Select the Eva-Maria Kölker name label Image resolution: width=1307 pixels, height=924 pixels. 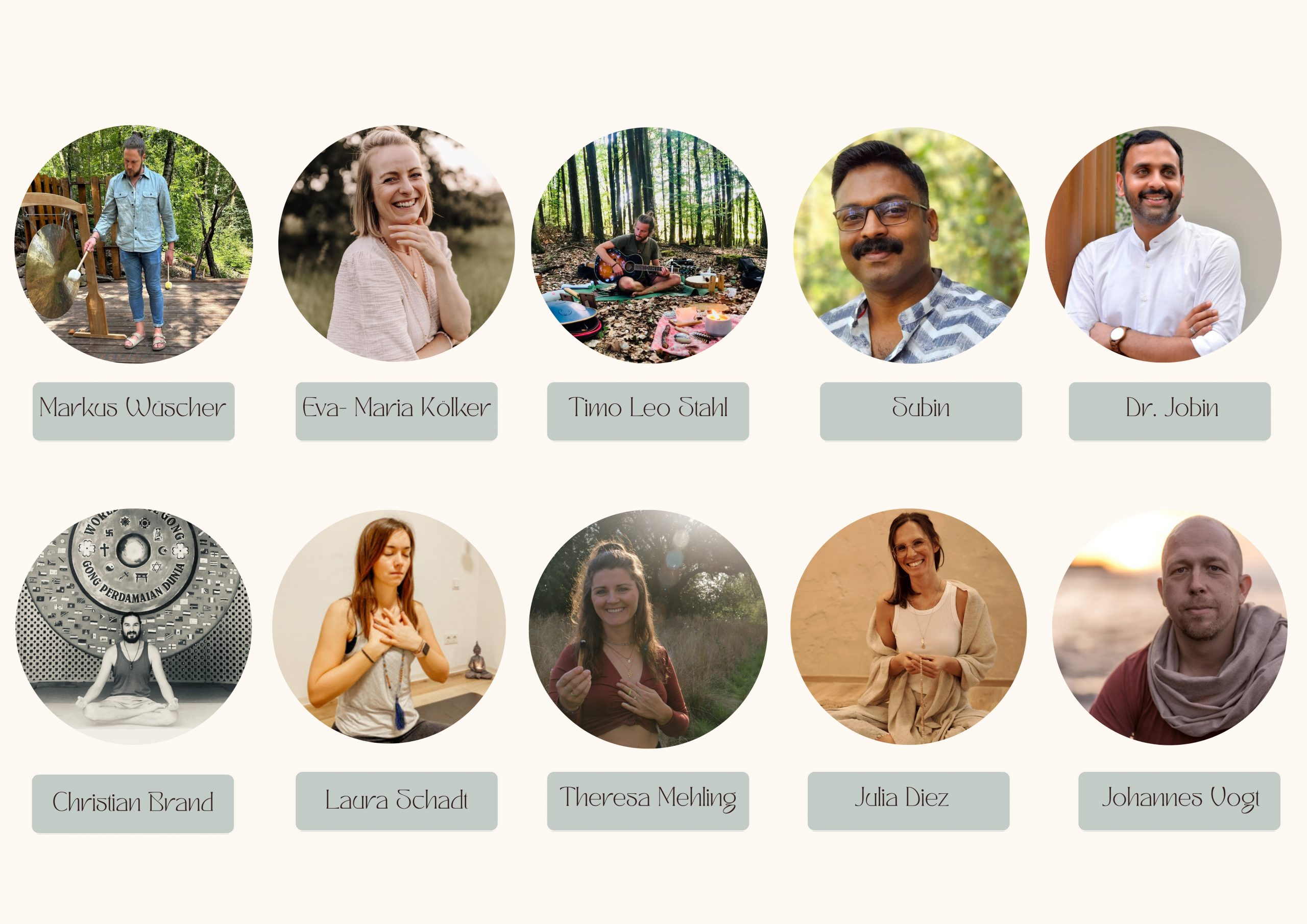pyautogui.click(x=396, y=411)
